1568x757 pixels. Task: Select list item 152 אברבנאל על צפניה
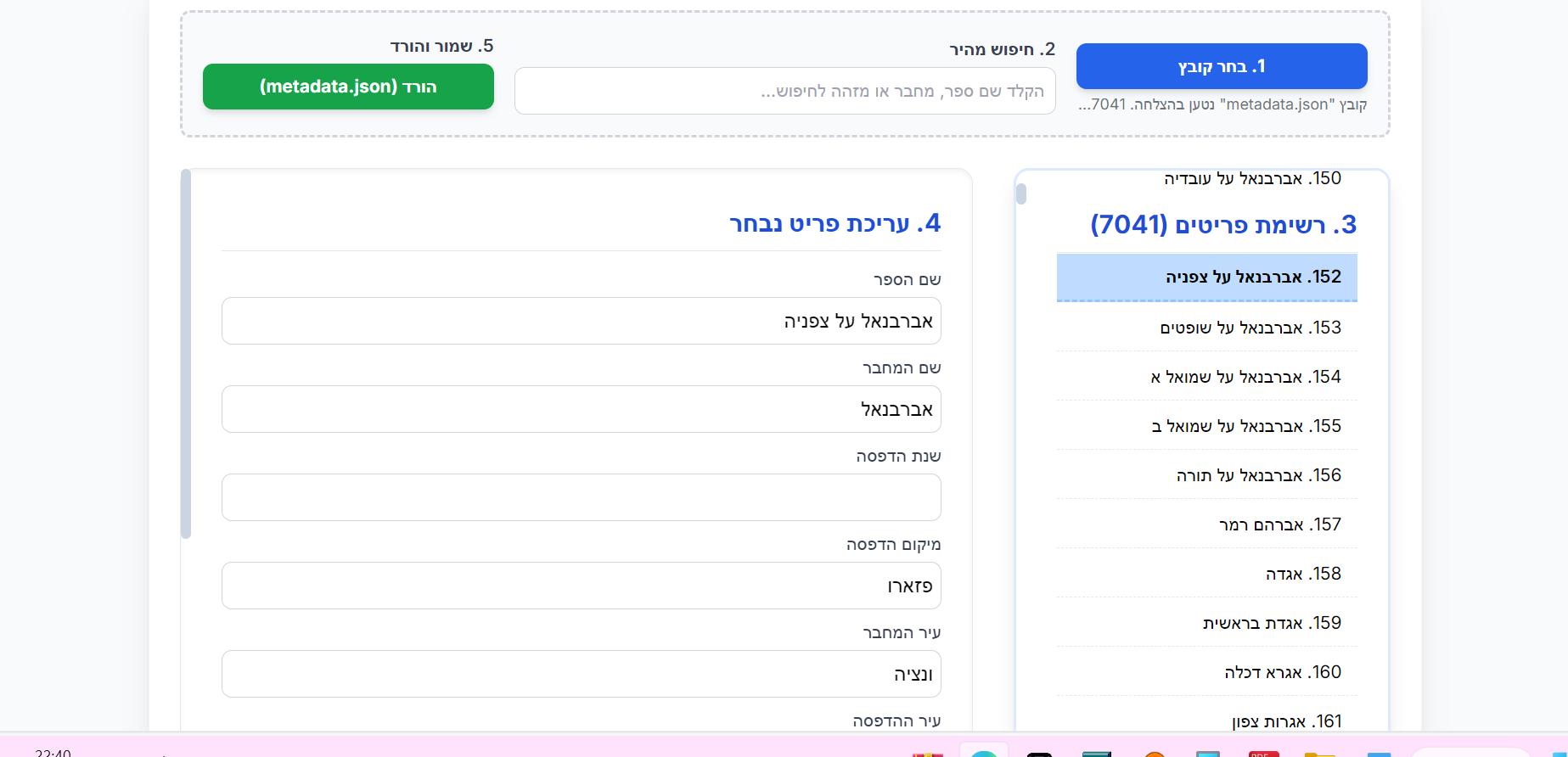pos(1206,278)
